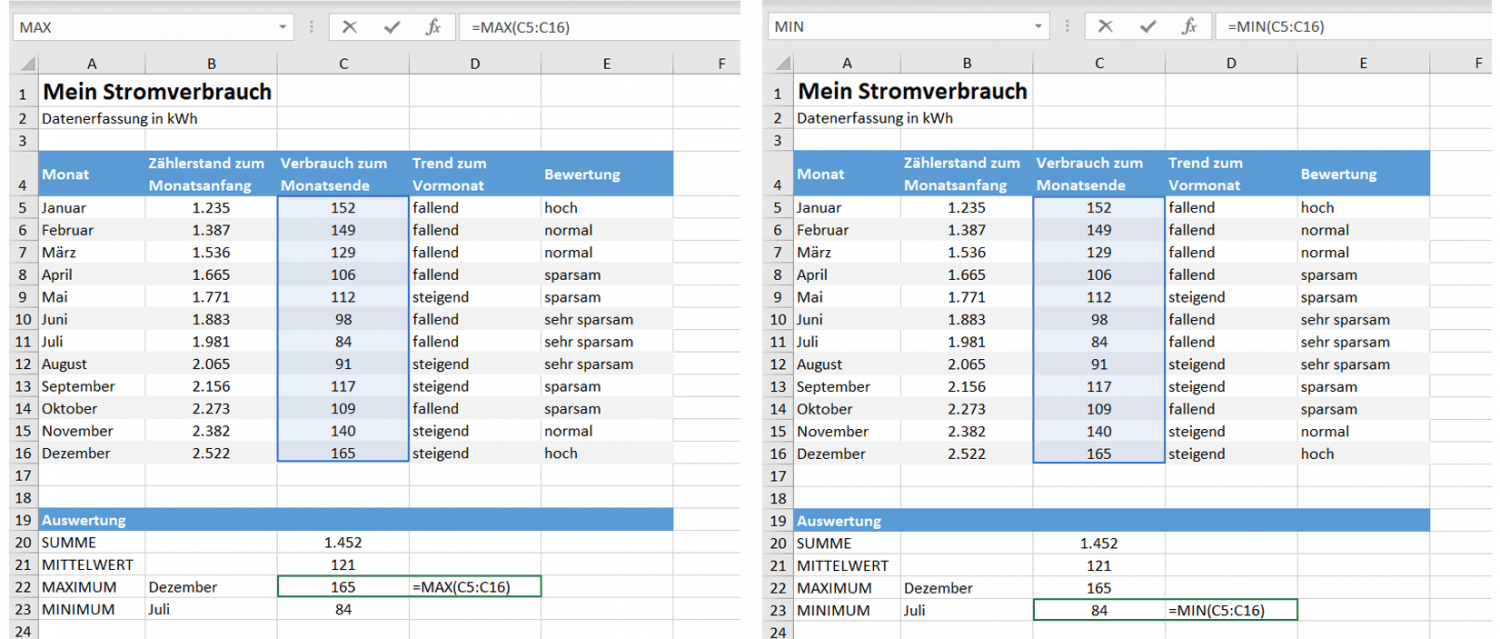Open the Name Box dropdown showing MAX

pos(283,26)
